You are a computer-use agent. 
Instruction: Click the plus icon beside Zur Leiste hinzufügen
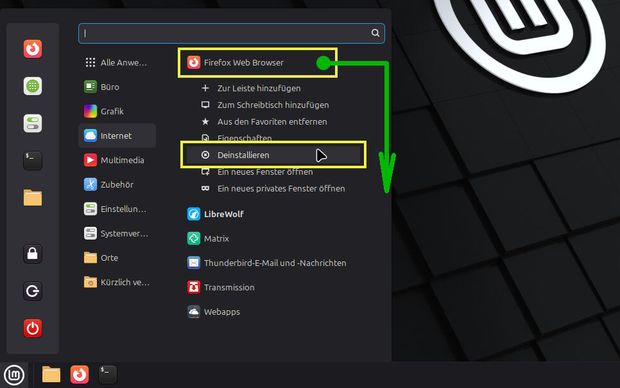(205, 88)
